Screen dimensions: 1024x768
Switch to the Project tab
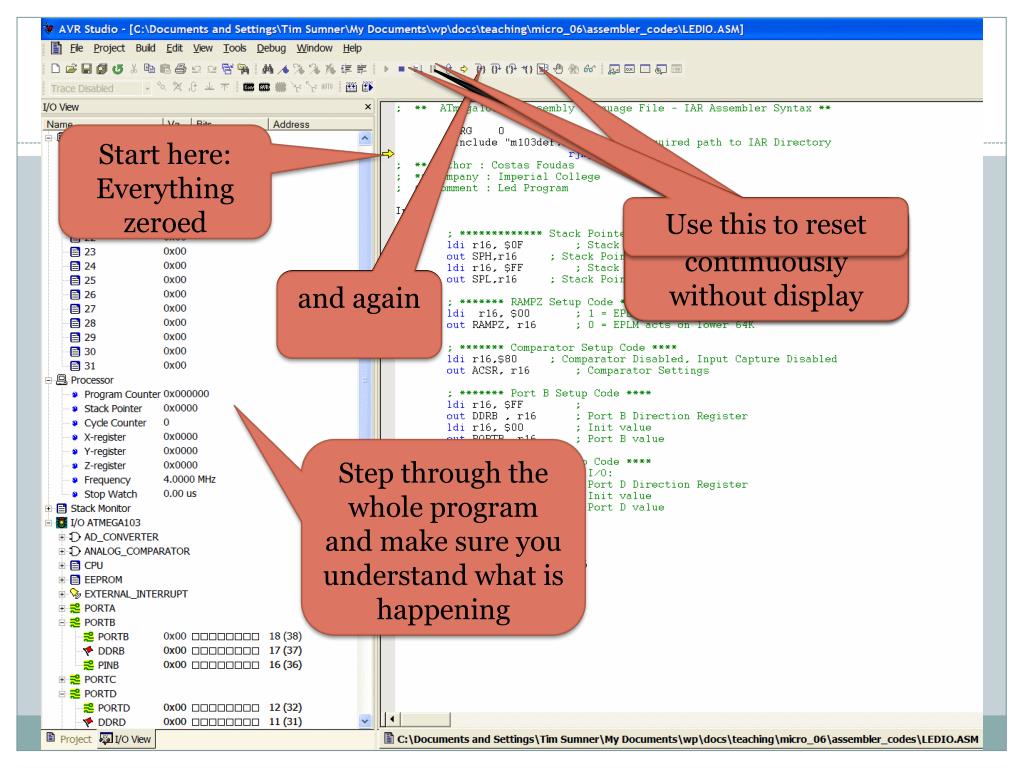coord(69,739)
